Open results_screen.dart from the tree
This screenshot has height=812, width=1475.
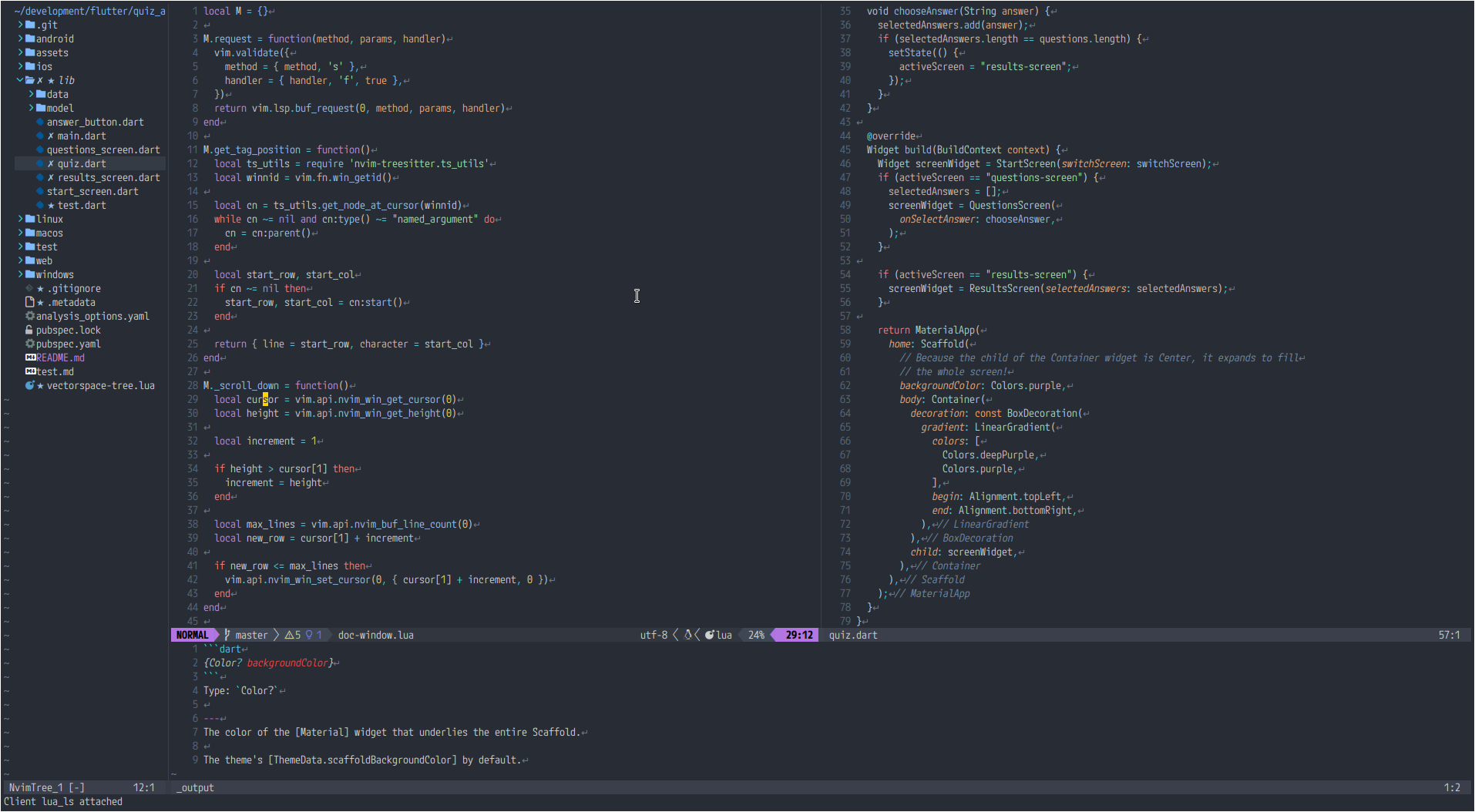point(109,177)
